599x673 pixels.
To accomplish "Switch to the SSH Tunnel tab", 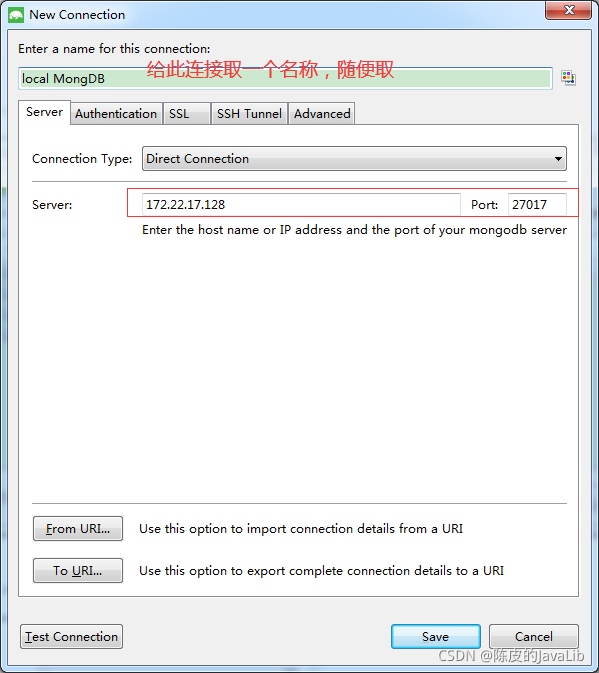I will tap(249, 114).
